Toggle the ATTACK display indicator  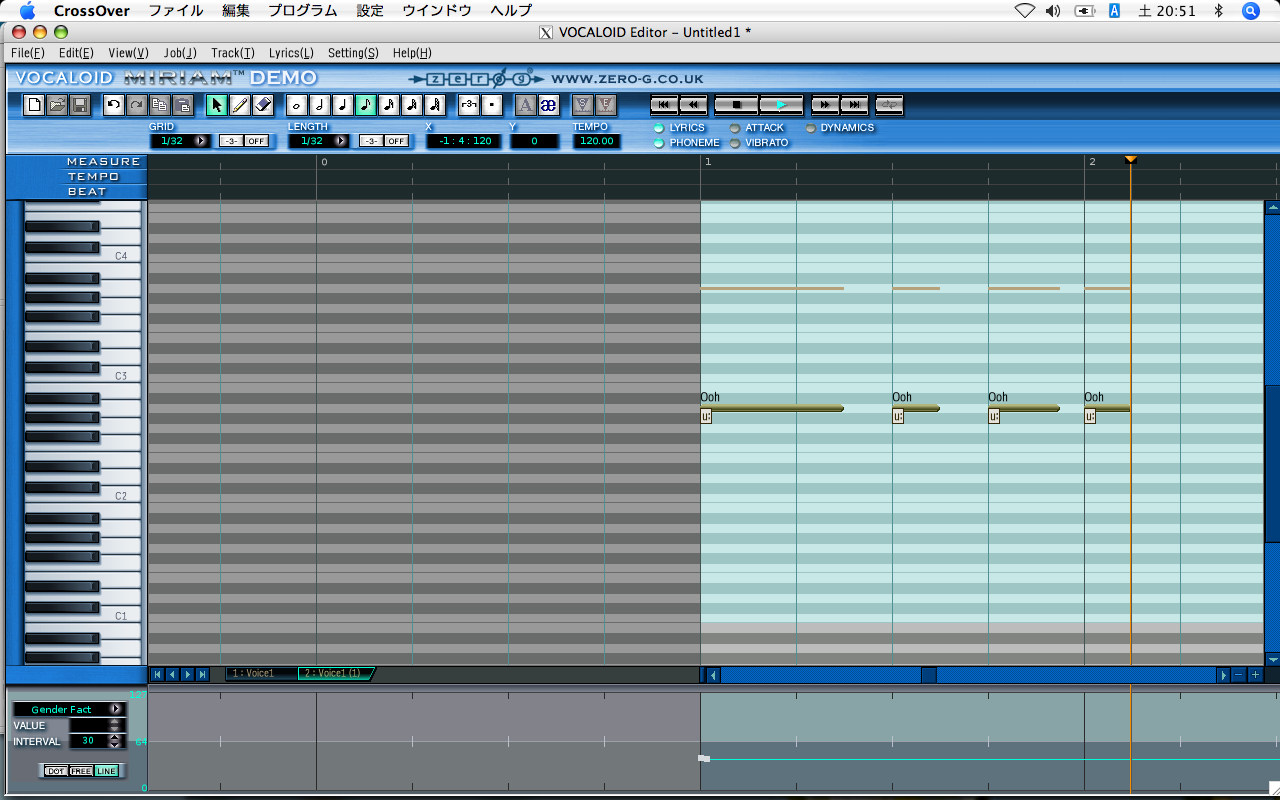pyautogui.click(x=734, y=128)
